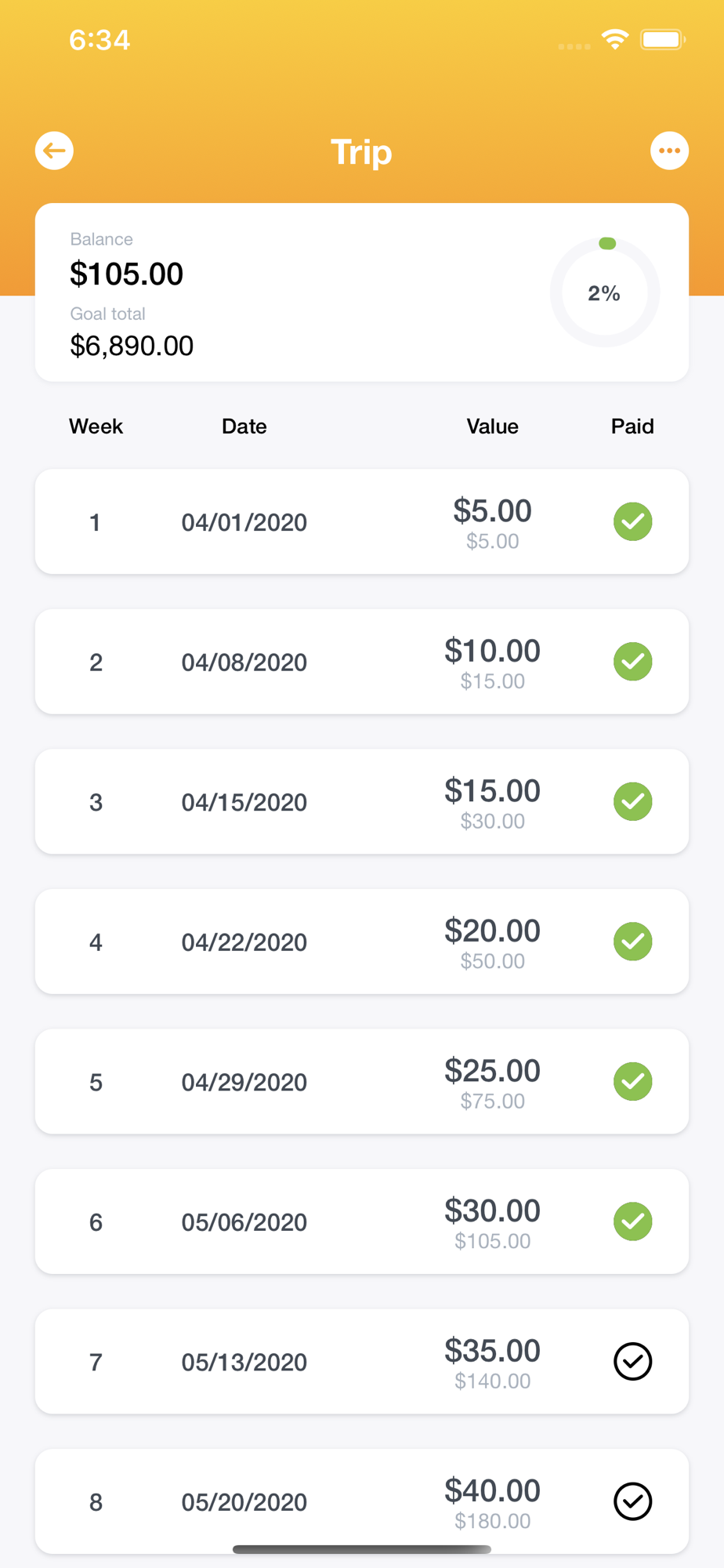Select the $6,890.00 goal total
Viewport: 724px width, 1568px height.
pos(132,346)
